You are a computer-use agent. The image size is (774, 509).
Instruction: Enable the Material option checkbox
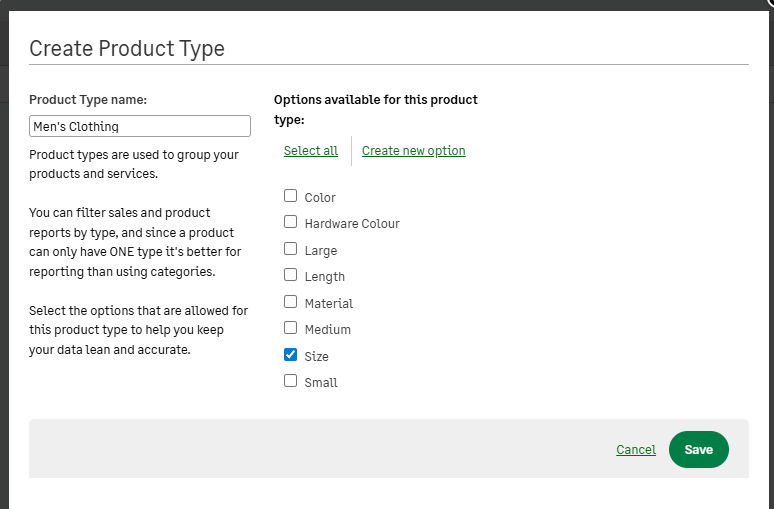(290, 302)
